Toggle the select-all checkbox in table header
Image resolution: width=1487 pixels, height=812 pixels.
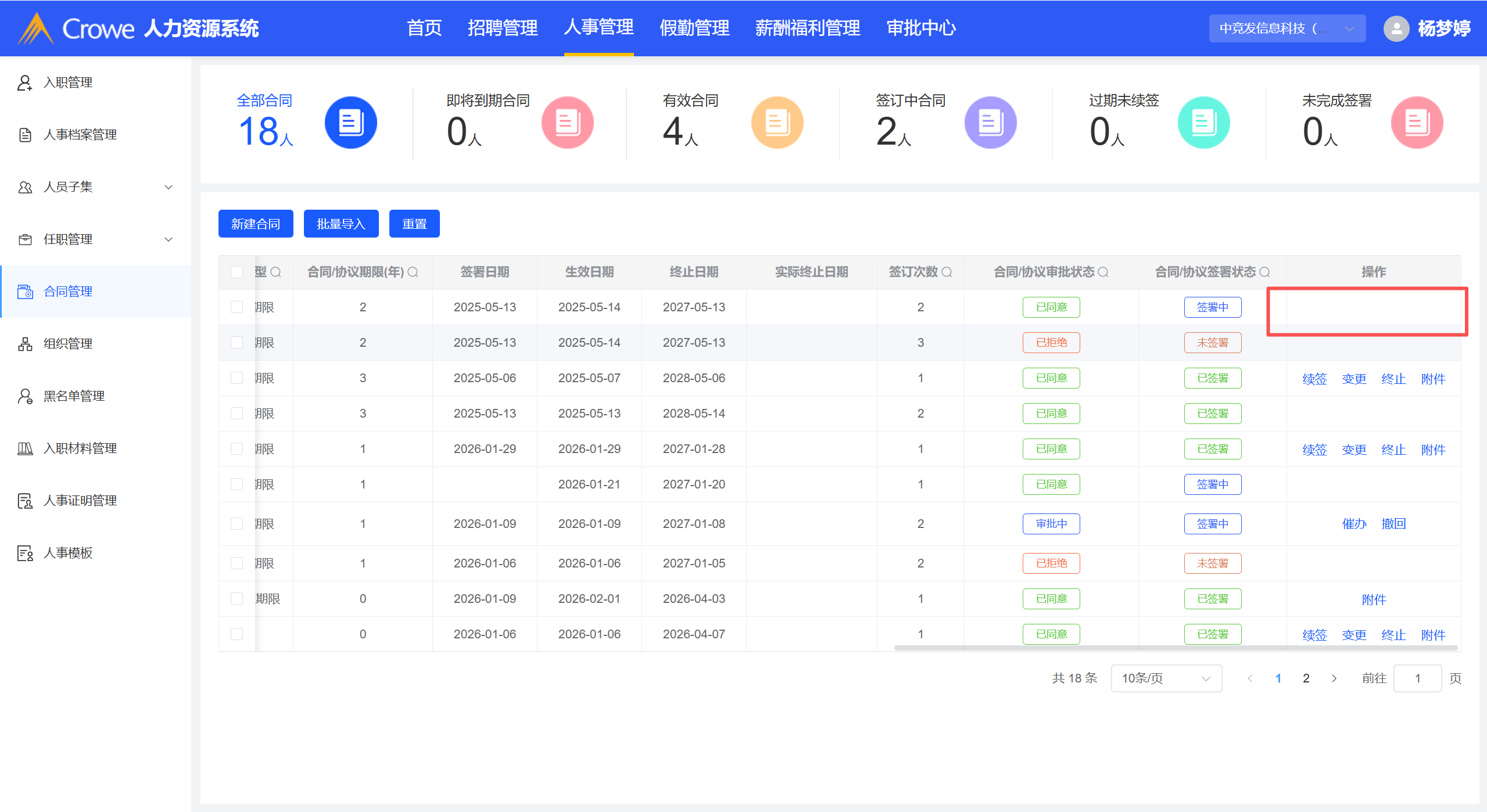[237, 272]
